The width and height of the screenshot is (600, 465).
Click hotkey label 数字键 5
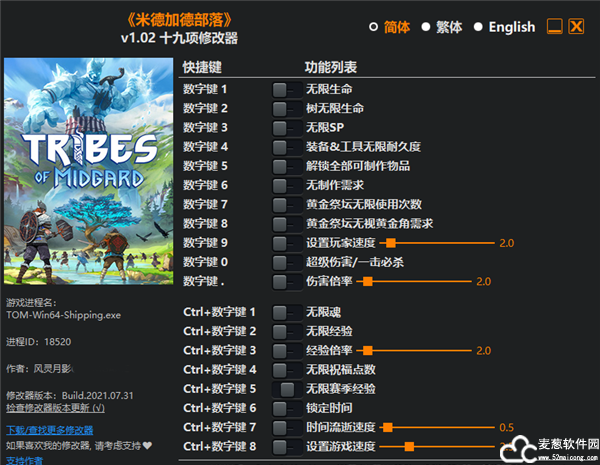pos(205,166)
